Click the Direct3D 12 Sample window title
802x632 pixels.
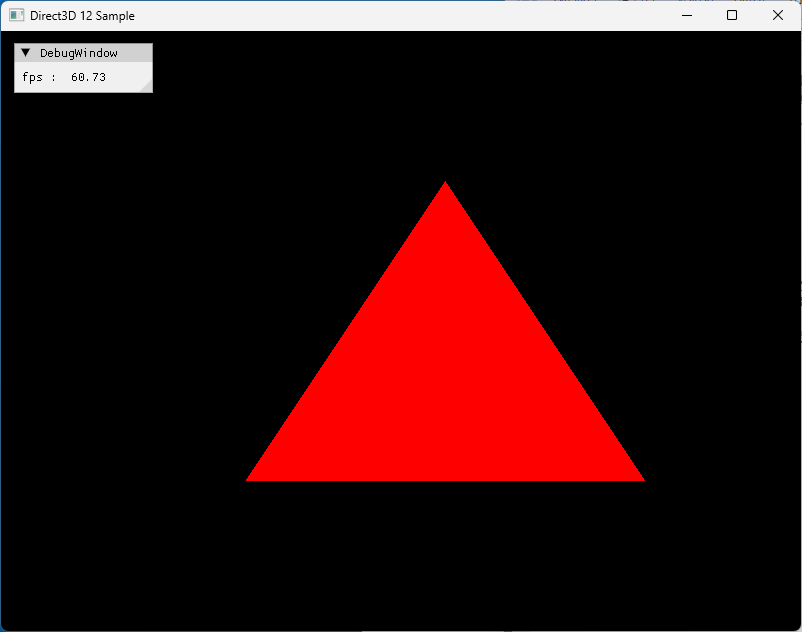point(82,16)
